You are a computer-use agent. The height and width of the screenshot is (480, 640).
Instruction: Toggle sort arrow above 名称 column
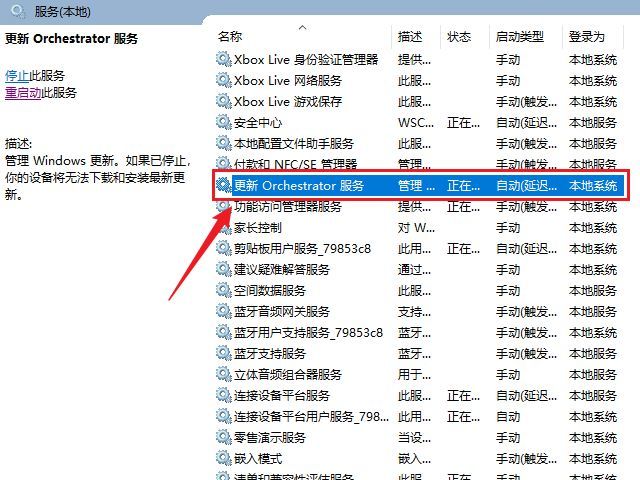302,27
